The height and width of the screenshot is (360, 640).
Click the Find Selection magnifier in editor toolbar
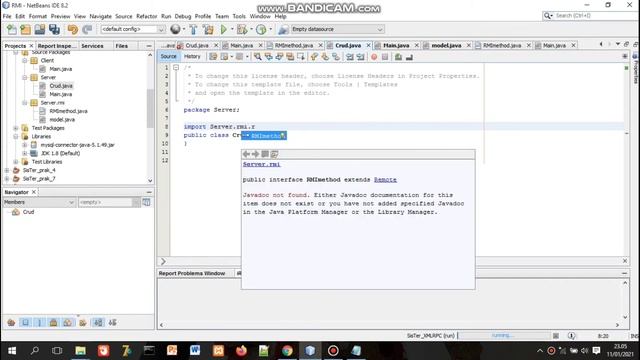(258, 57)
